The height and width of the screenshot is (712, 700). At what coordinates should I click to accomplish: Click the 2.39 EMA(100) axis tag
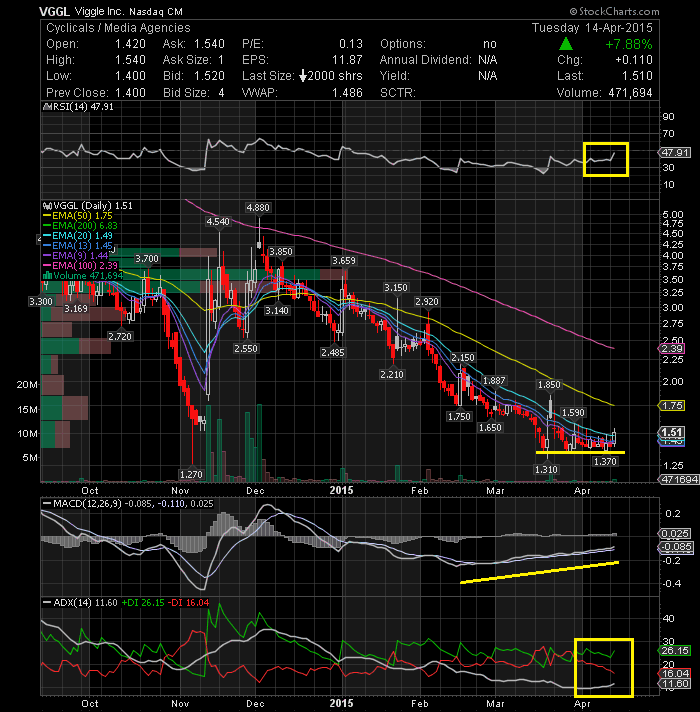pos(672,349)
